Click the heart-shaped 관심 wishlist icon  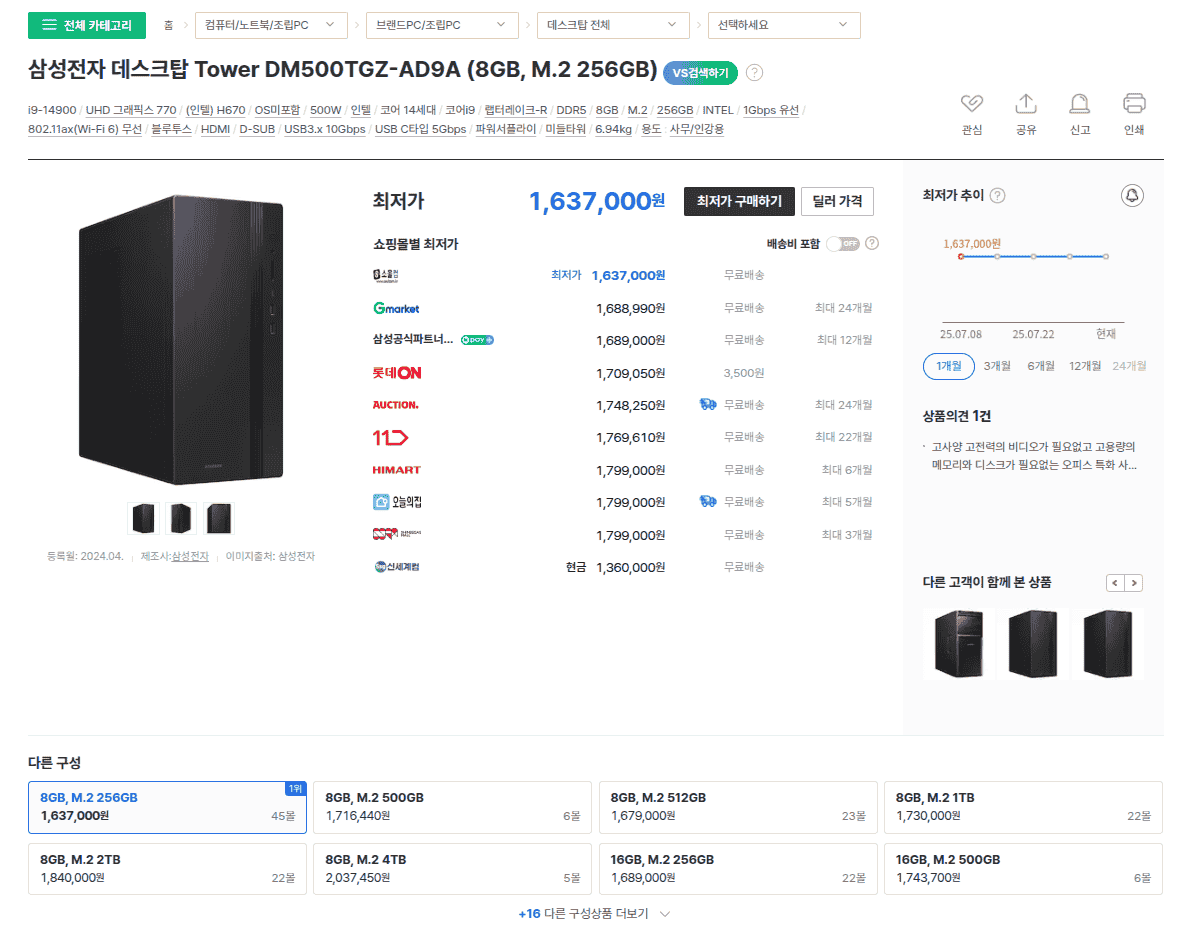click(x=971, y=104)
